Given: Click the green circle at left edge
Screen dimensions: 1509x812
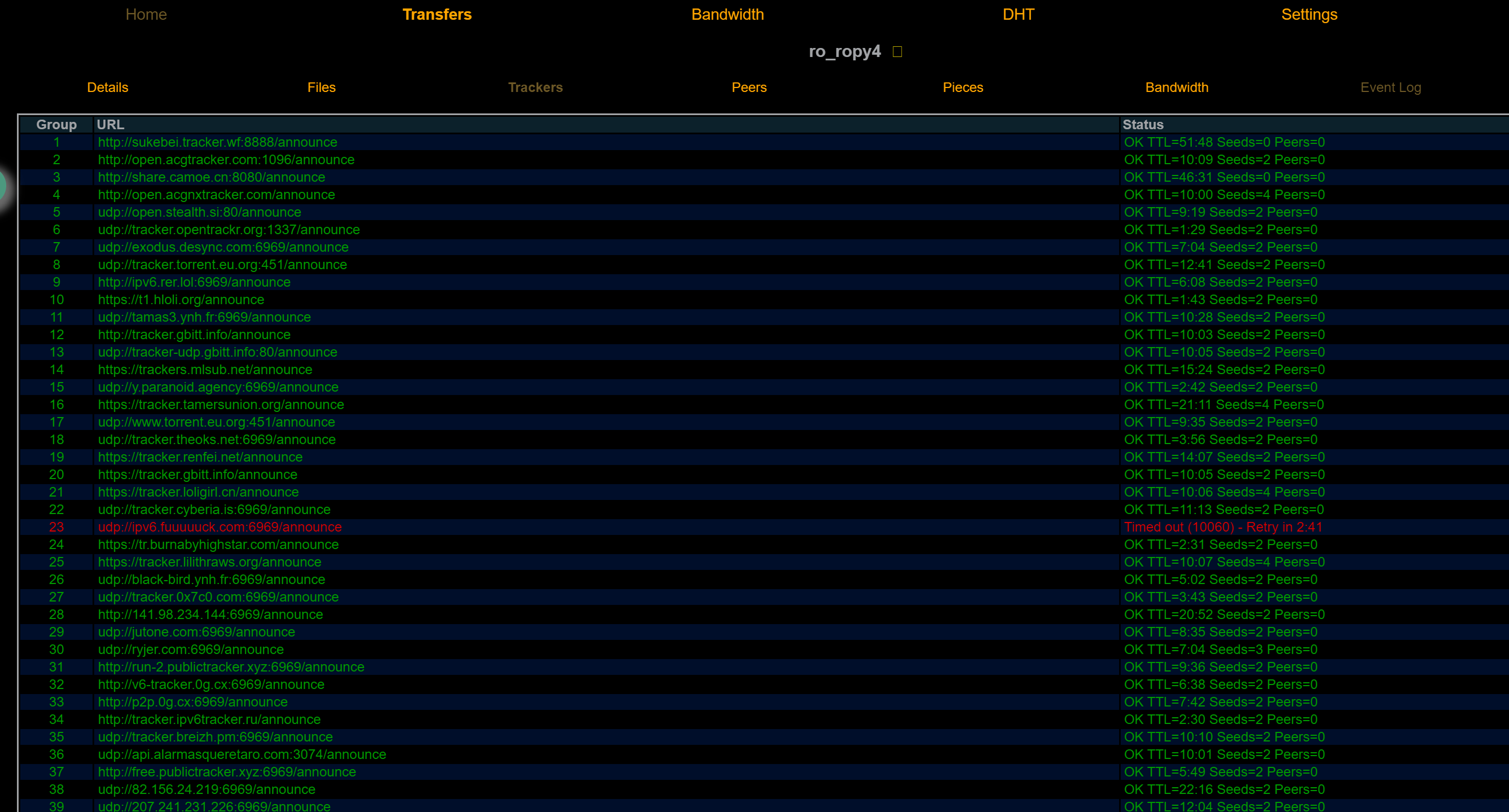Looking at the screenshot, I should (x=2, y=186).
